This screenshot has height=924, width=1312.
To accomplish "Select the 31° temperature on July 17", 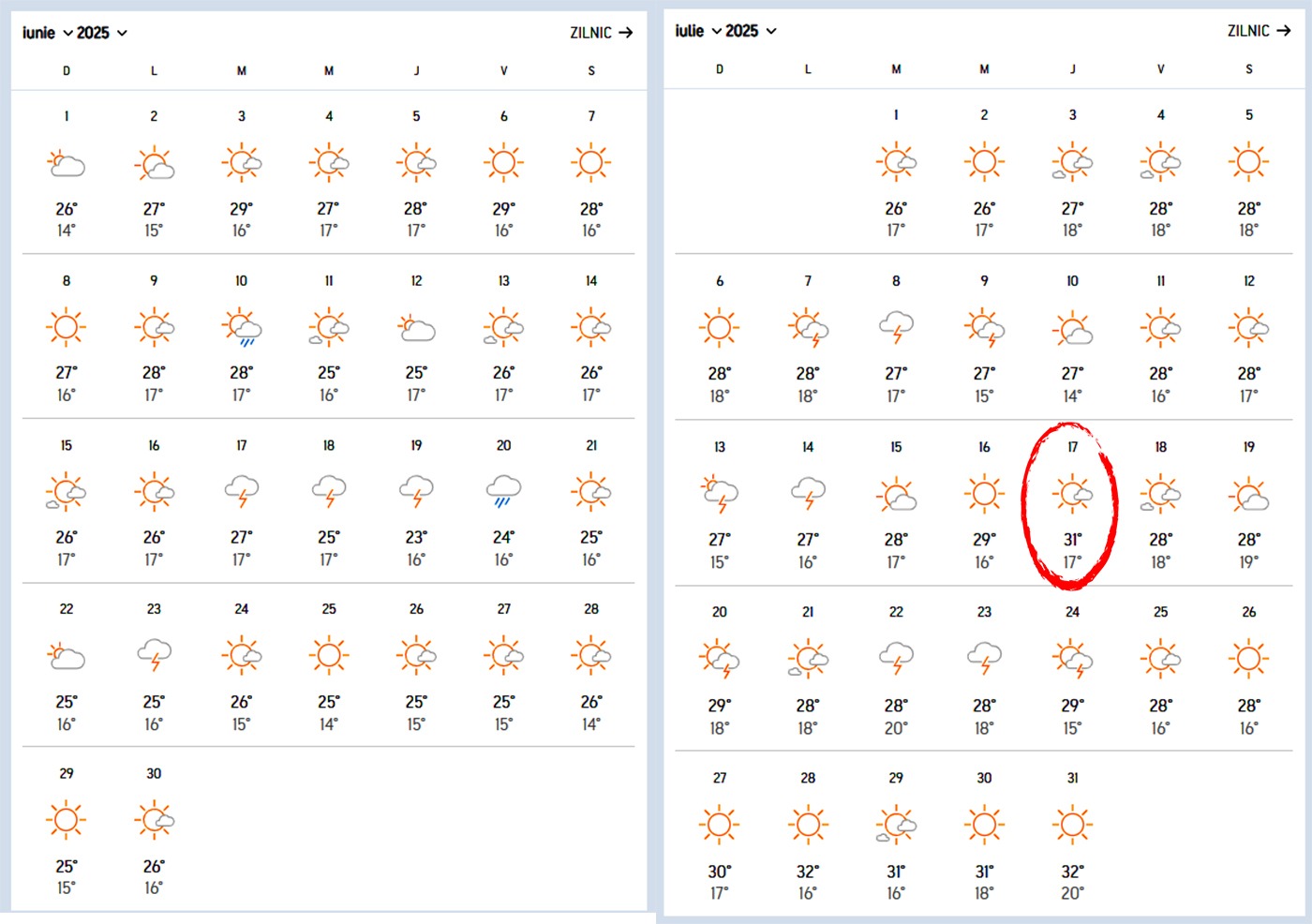I will (x=1072, y=539).
